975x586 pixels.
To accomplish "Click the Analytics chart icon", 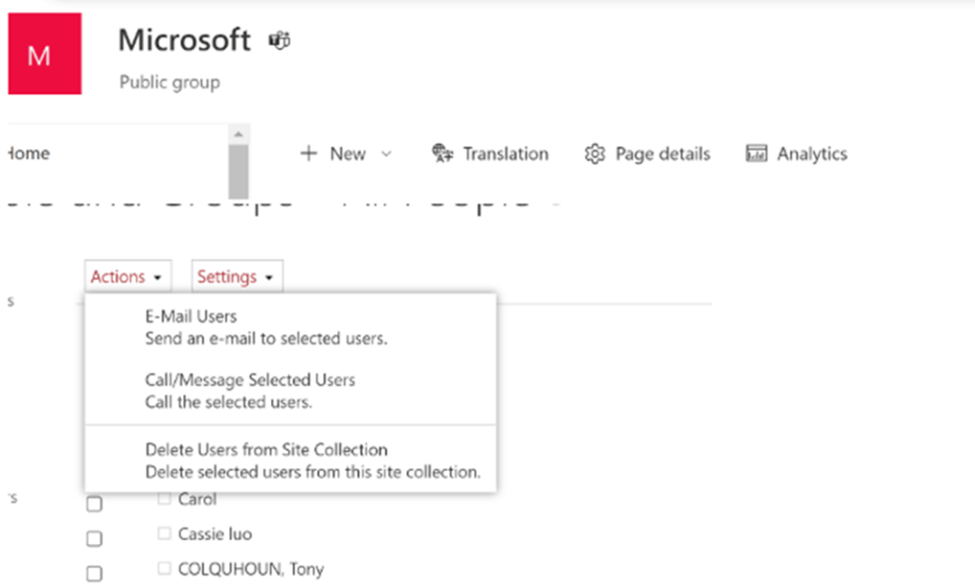I will coord(756,153).
